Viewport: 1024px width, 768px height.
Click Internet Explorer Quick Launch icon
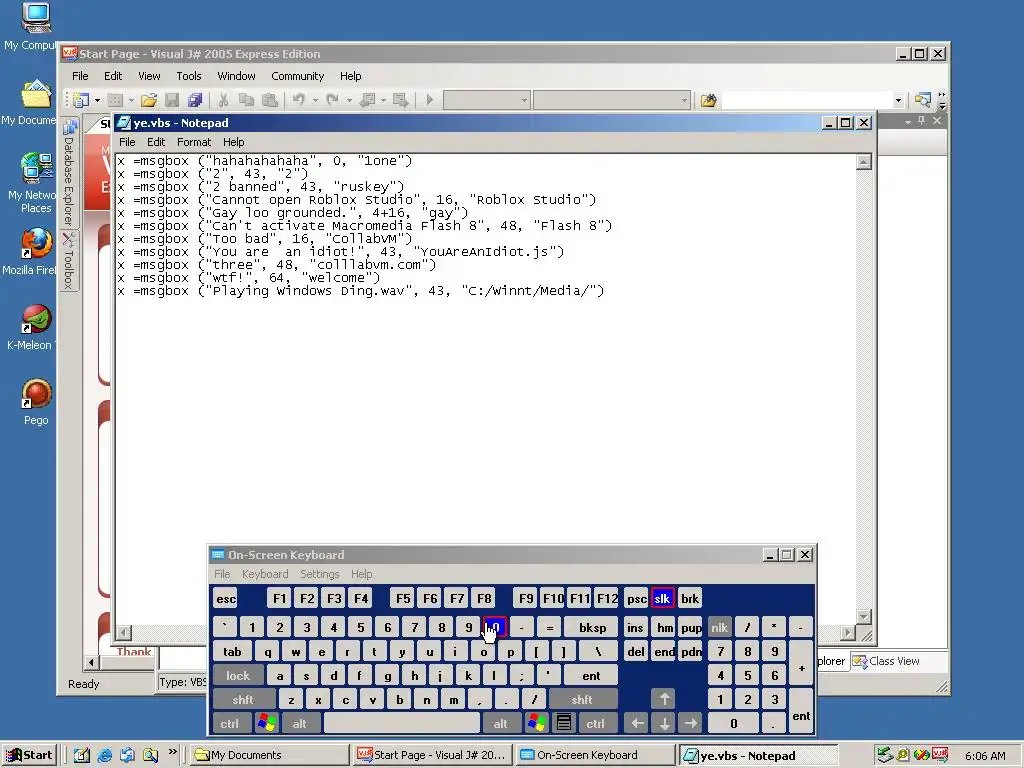point(104,755)
